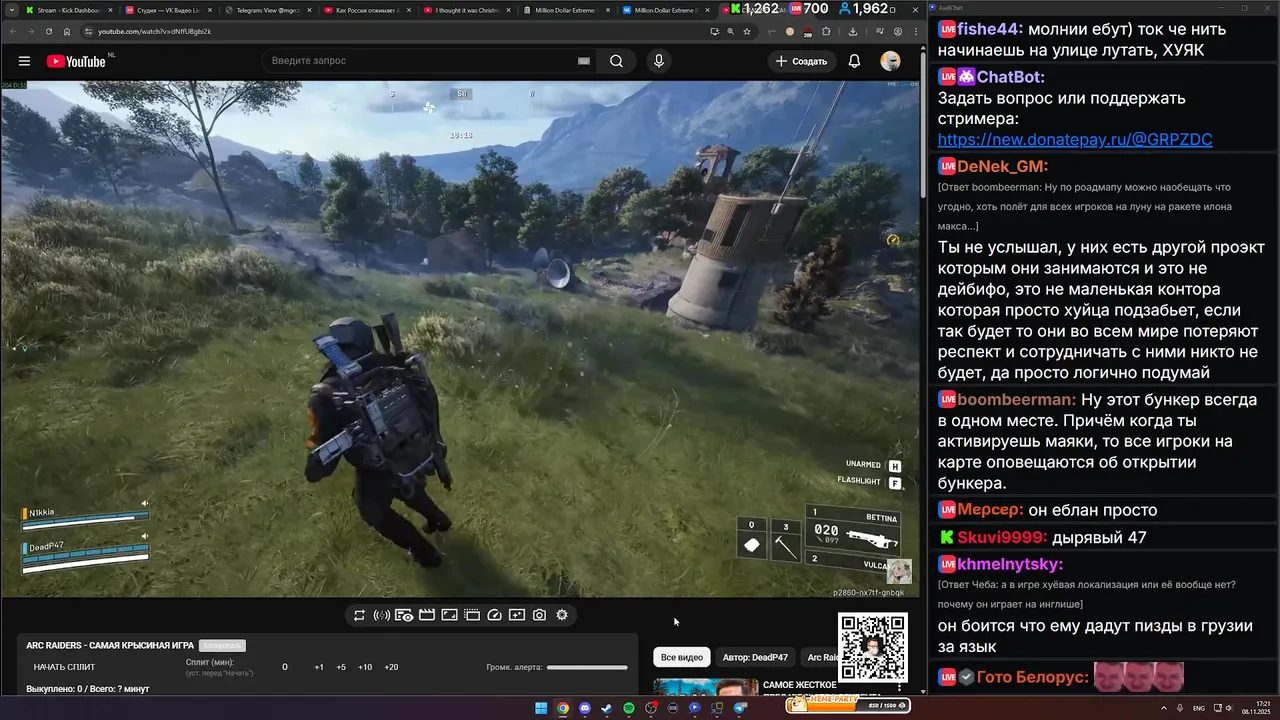Click the Копировать button next to the title
The height and width of the screenshot is (720, 1280).
[222, 646]
